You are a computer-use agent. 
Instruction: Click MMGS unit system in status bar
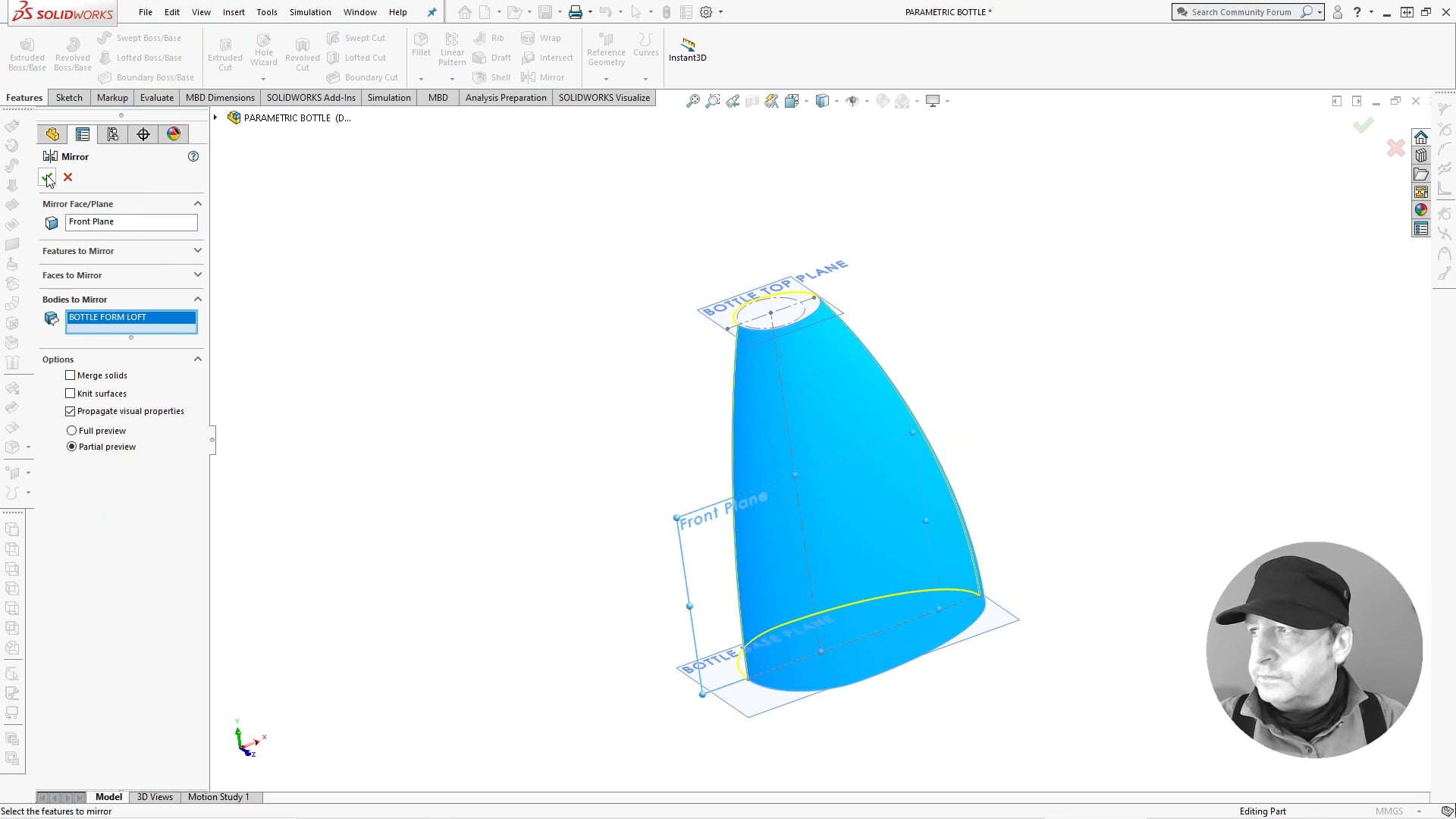point(1389,811)
